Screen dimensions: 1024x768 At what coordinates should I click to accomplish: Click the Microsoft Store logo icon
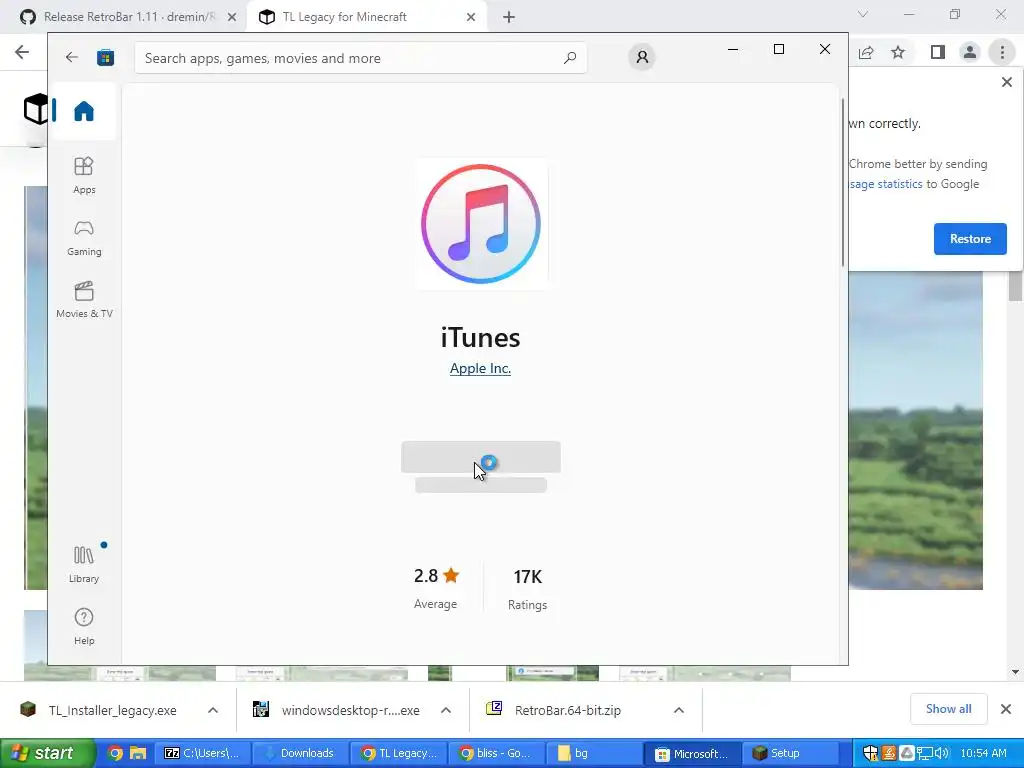coord(105,57)
